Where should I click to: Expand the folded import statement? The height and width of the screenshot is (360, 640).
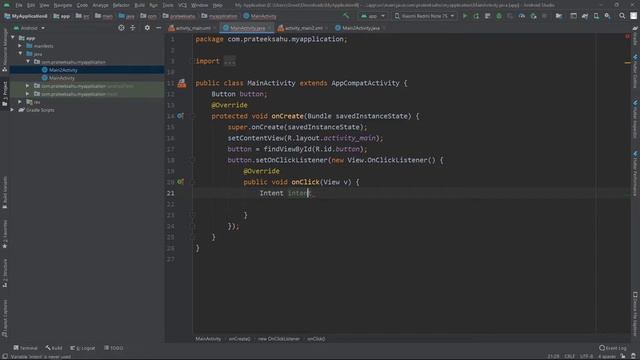pos(229,61)
